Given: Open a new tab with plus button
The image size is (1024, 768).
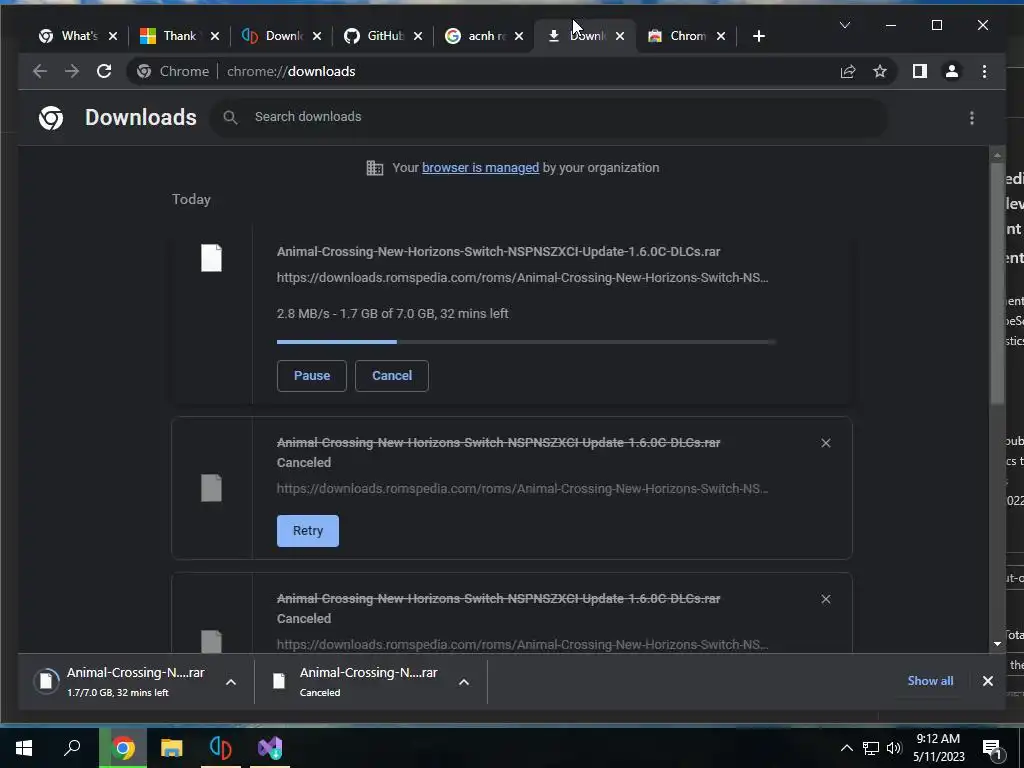Looking at the screenshot, I should click(758, 36).
